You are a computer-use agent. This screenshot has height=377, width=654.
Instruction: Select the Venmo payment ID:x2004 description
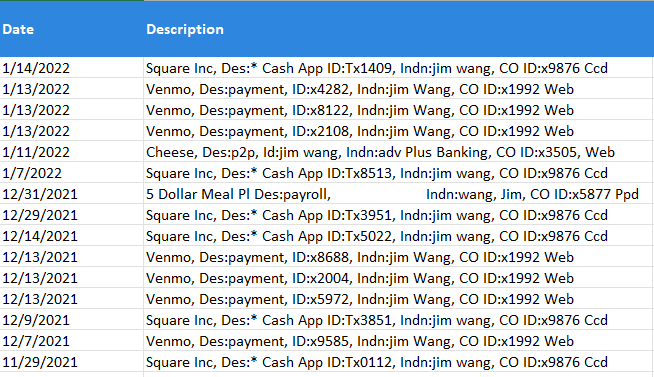(398, 278)
